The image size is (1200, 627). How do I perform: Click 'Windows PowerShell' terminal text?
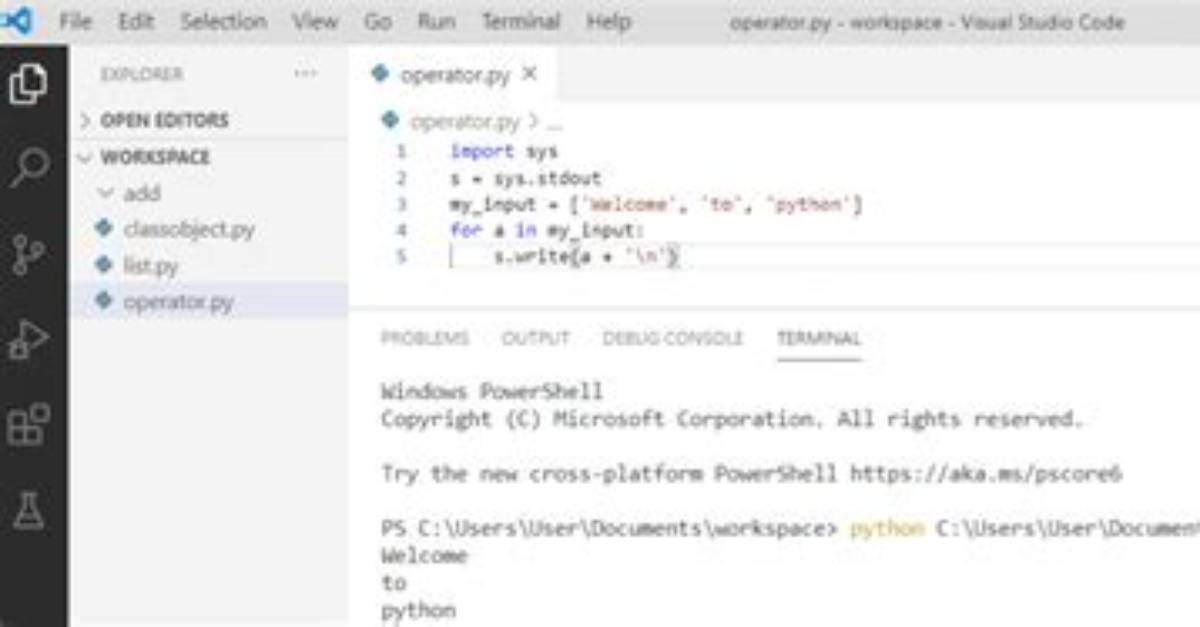pos(492,391)
